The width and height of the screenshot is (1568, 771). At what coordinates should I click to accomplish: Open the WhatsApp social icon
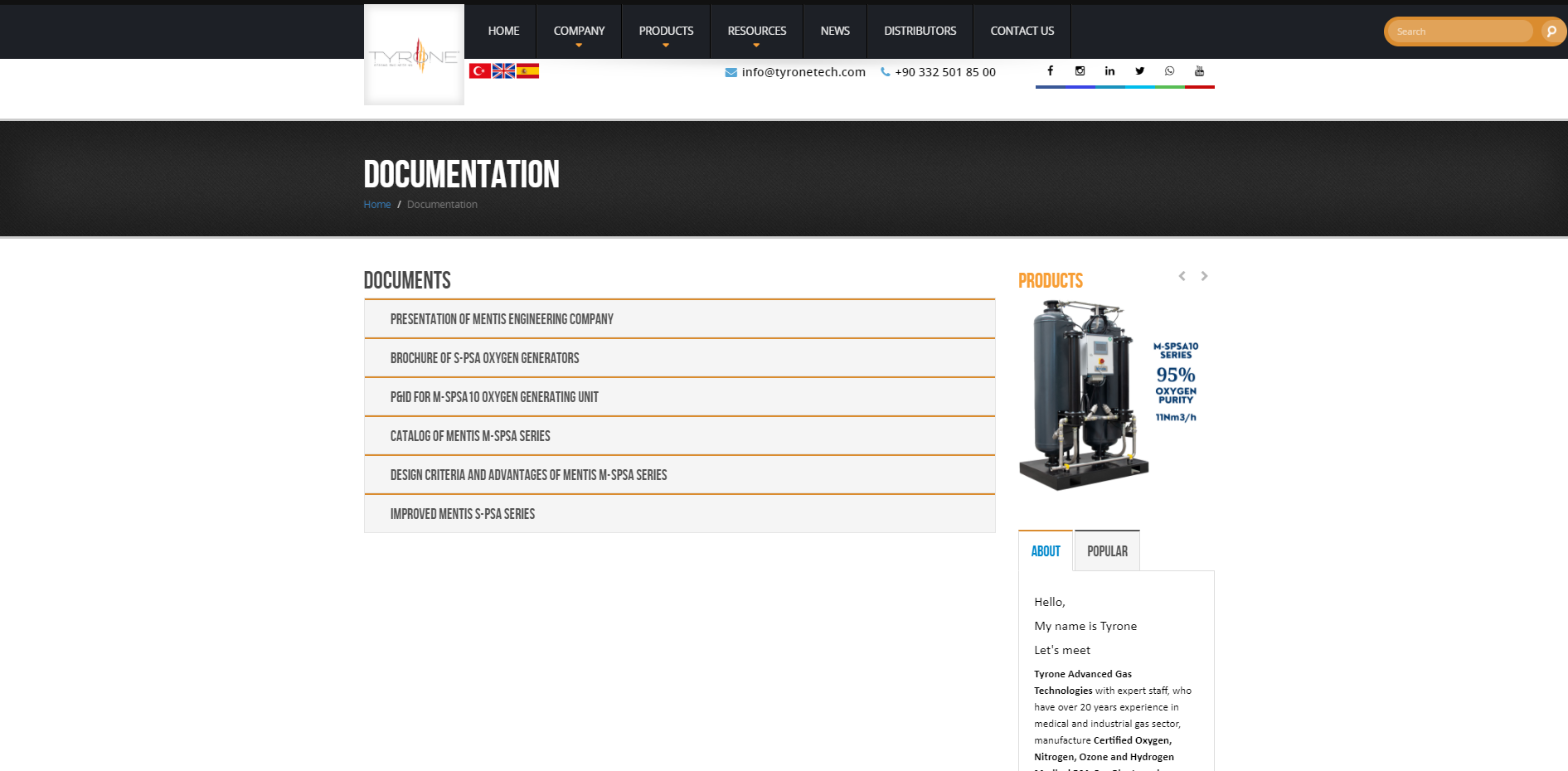tap(1170, 71)
